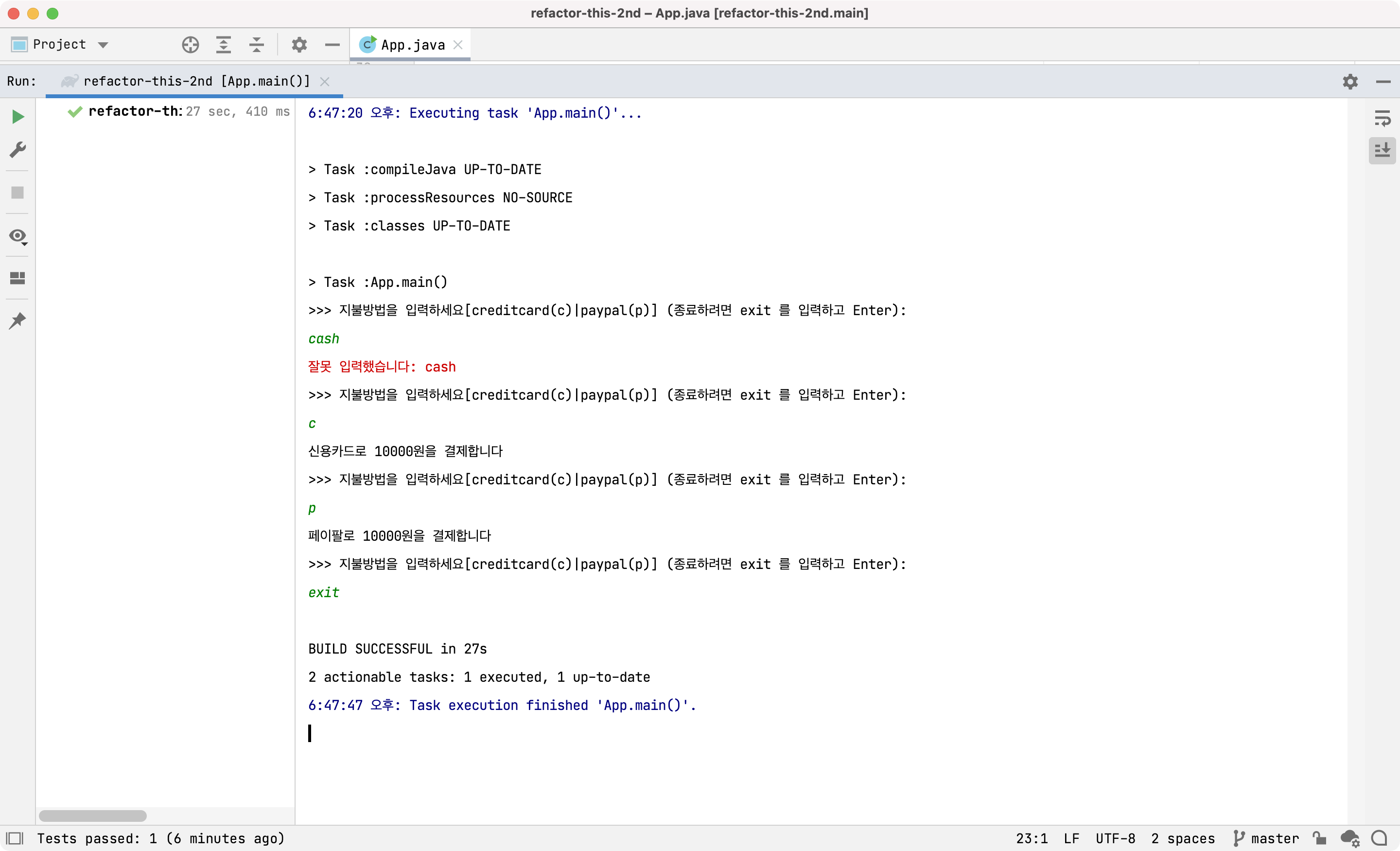
Task: Open the 2 spaces indent selector
Action: point(1182,838)
